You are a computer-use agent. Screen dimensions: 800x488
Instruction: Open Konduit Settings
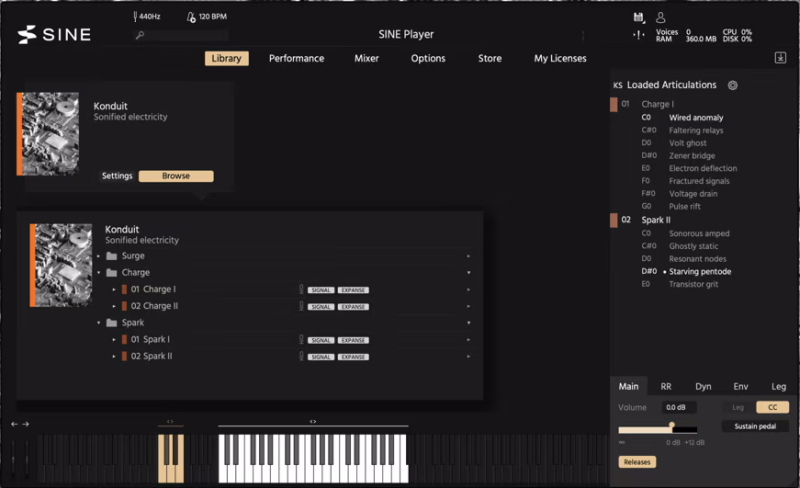(117, 176)
